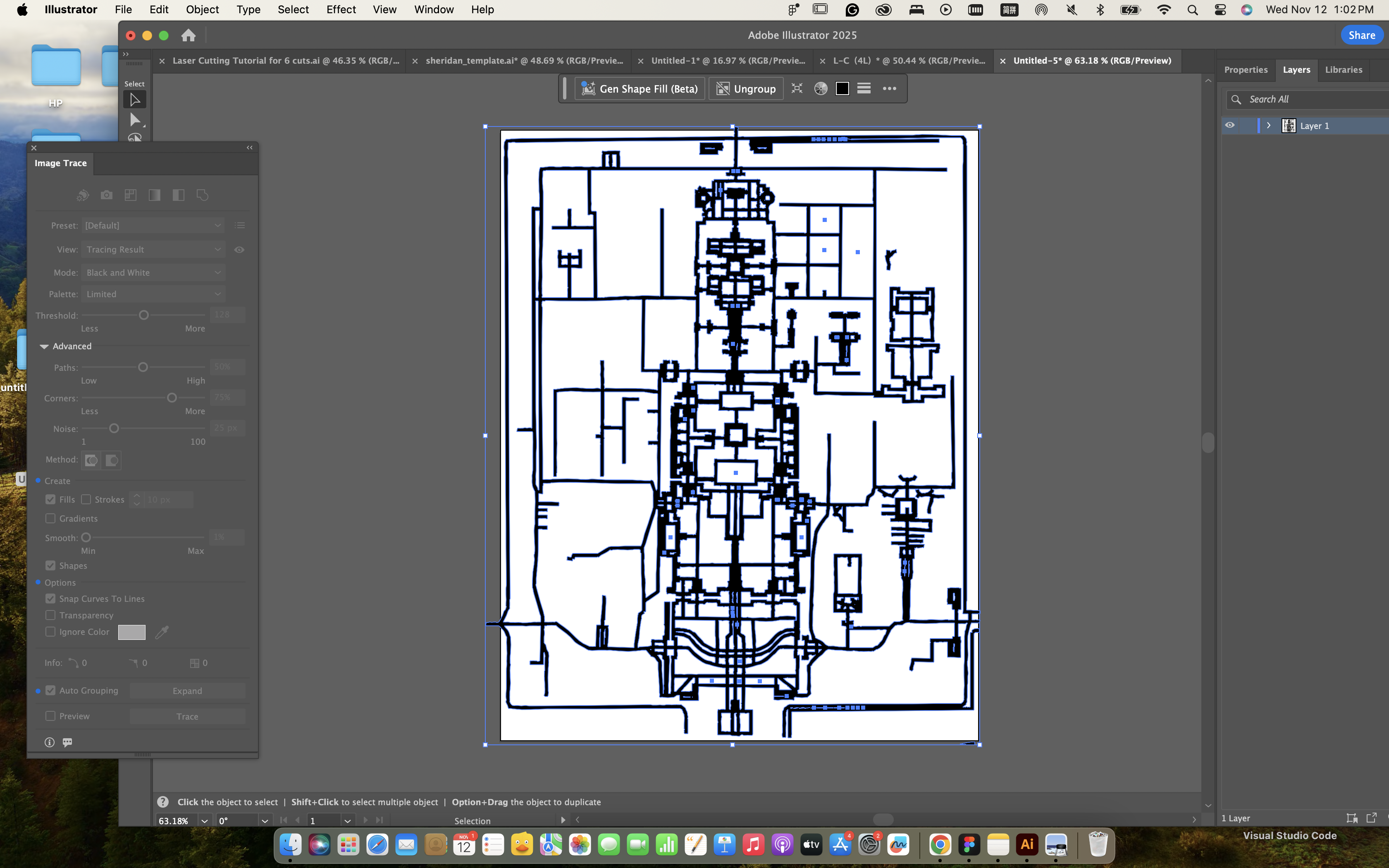
Task: Expand Layer 1 contents with chevron
Action: point(1268,125)
